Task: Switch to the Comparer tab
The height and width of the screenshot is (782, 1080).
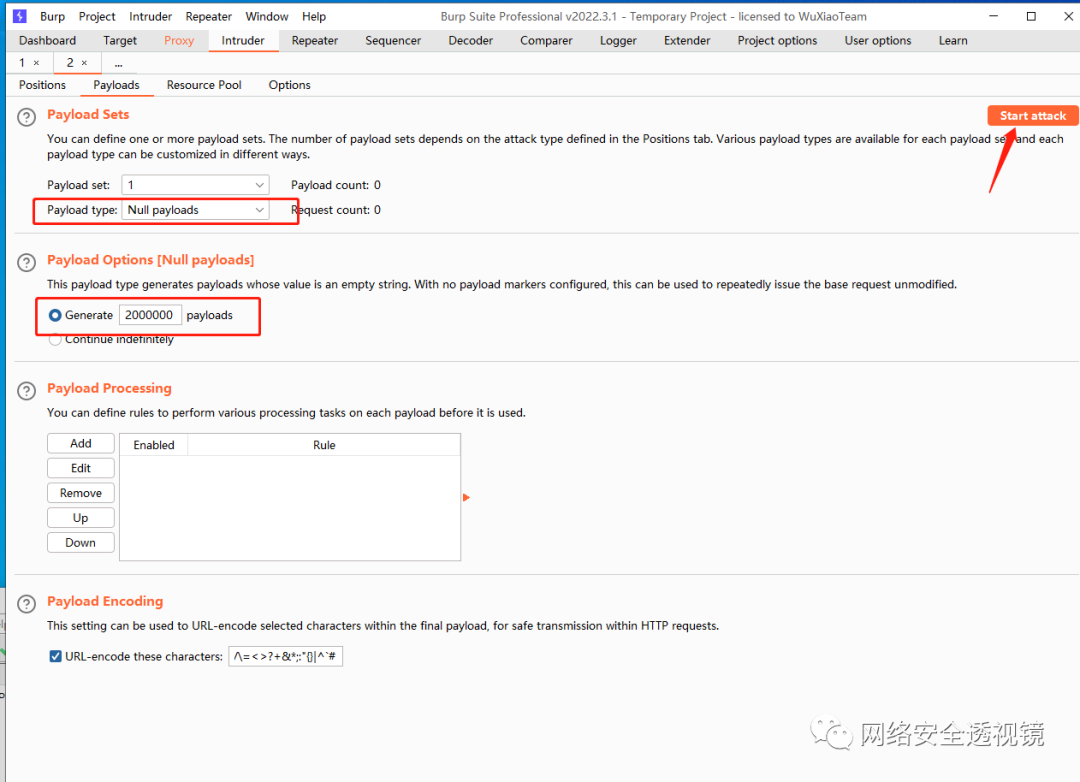Action: pos(546,41)
